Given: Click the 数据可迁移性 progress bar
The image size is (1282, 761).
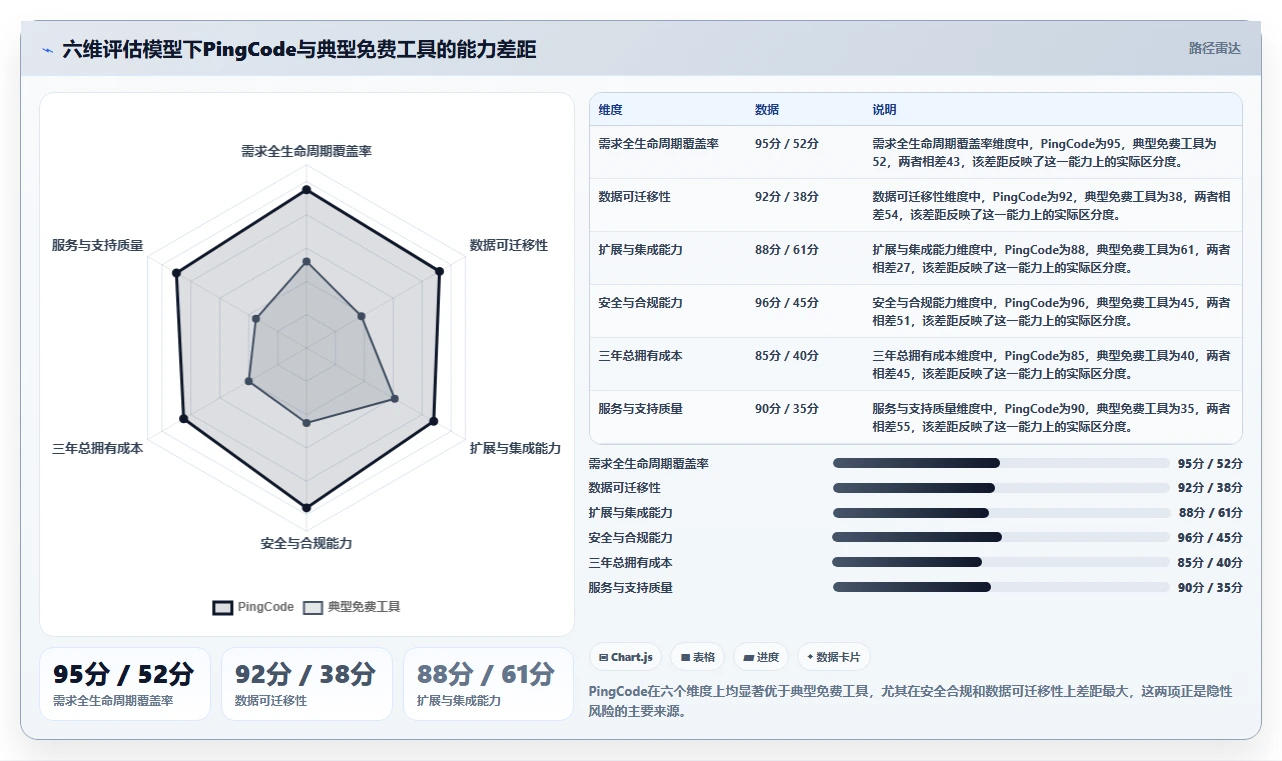Looking at the screenshot, I should pos(1001,488).
